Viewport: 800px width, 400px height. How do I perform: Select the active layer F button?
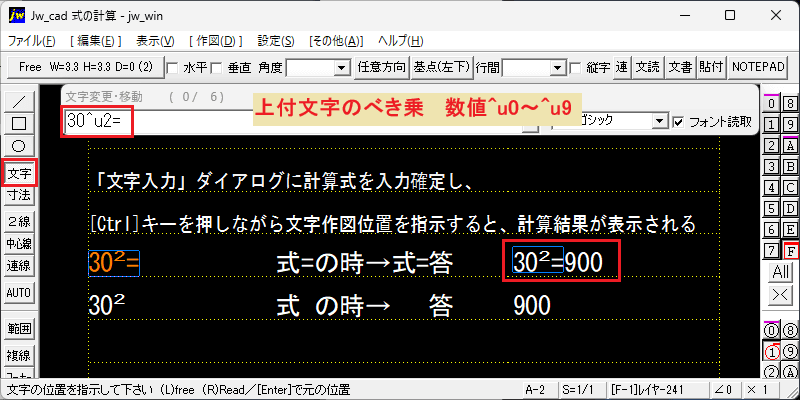coord(790,251)
